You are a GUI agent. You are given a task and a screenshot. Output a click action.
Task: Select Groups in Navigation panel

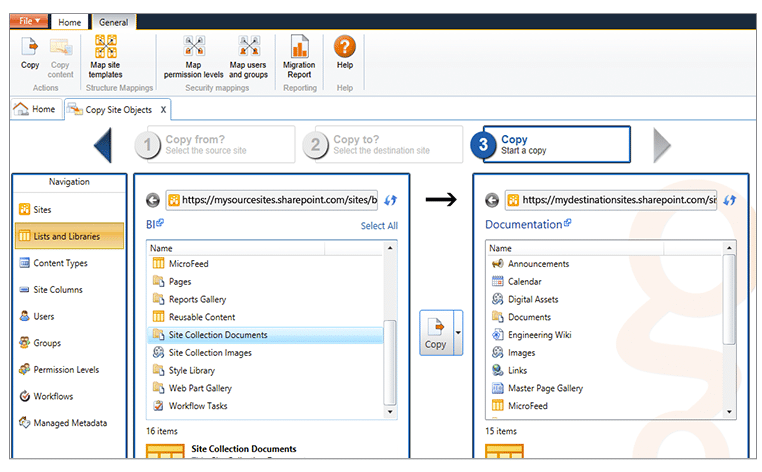(x=69, y=343)
